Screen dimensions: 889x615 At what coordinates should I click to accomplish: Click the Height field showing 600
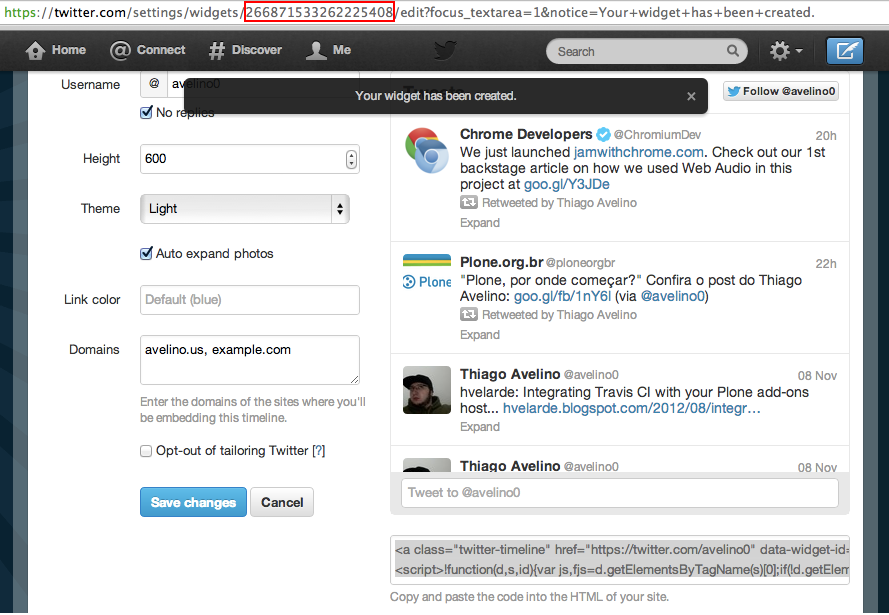point(250,159)
